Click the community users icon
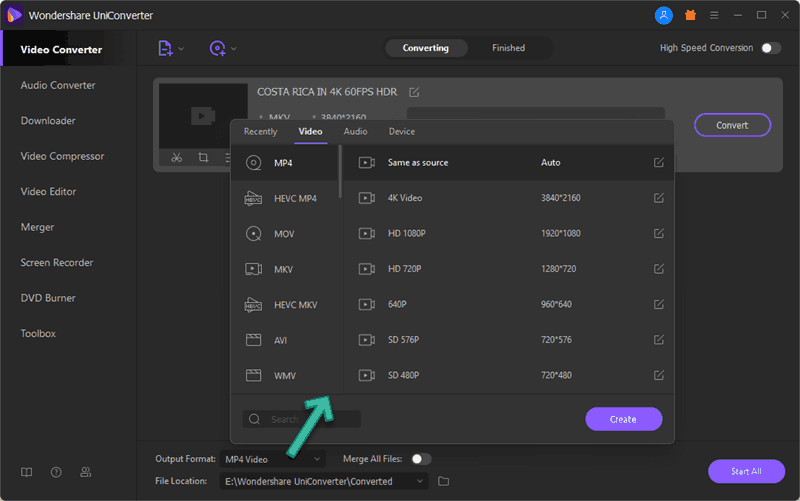 point(86,472)
